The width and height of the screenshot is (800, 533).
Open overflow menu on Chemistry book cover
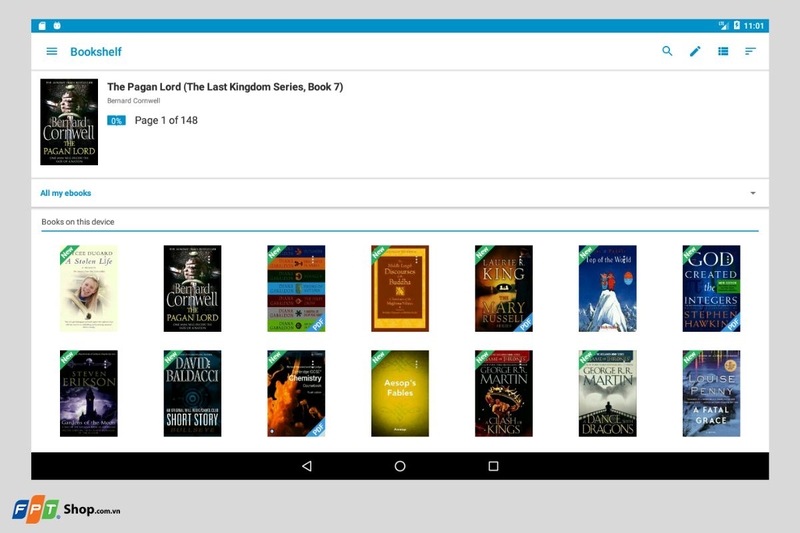[x=313, y=364]
